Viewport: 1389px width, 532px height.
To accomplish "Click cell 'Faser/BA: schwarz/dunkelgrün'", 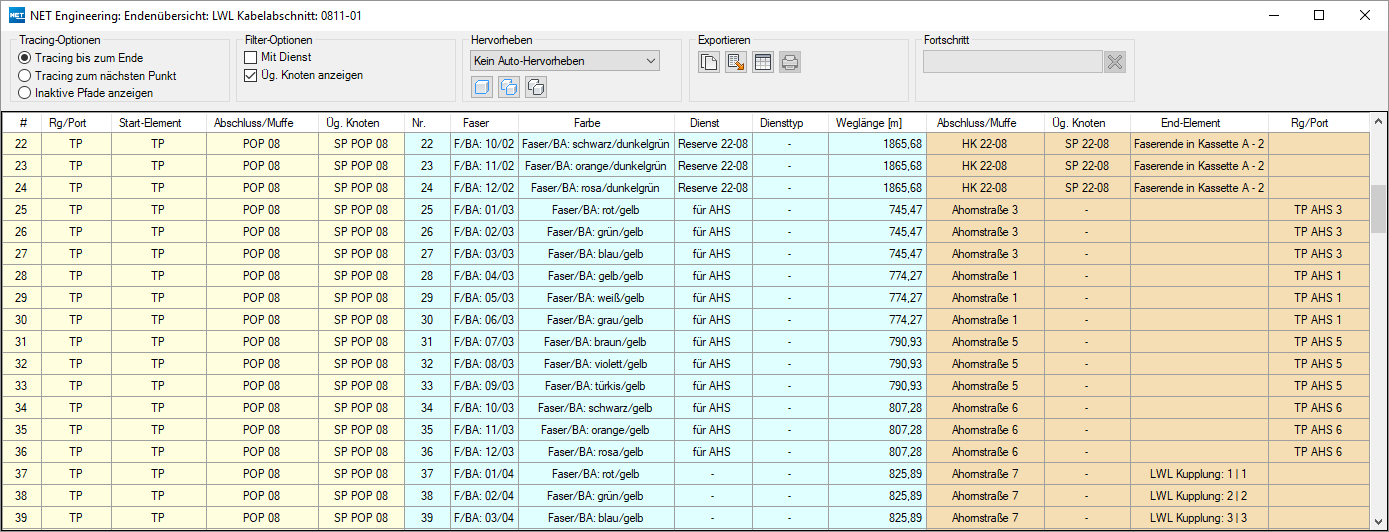I will pos(596,144).
